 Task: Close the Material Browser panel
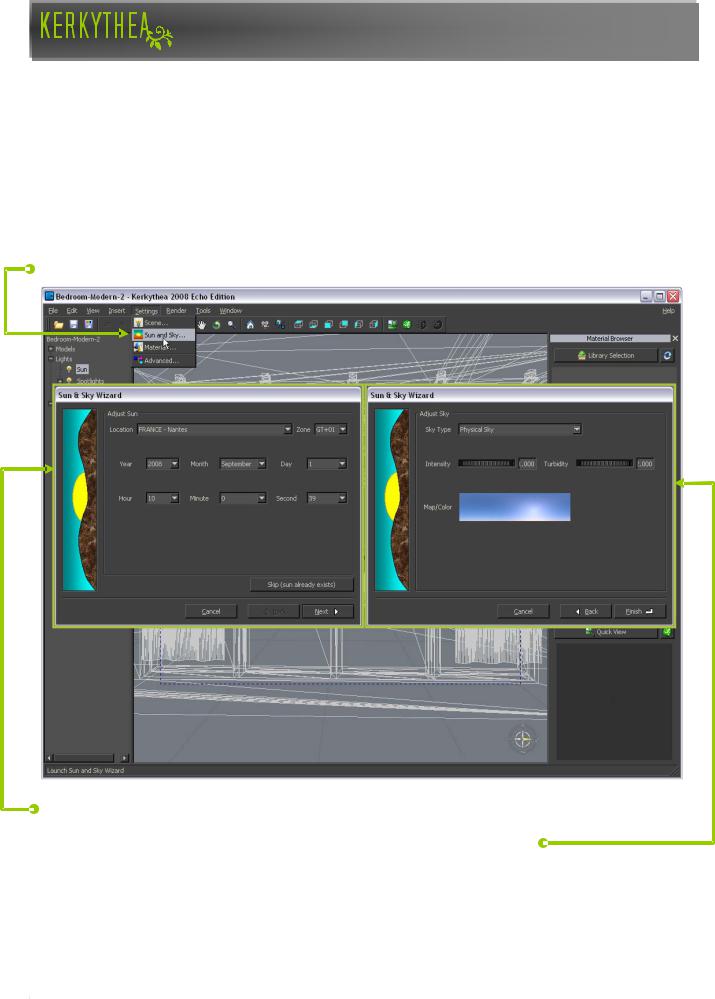tap(675, 339)
